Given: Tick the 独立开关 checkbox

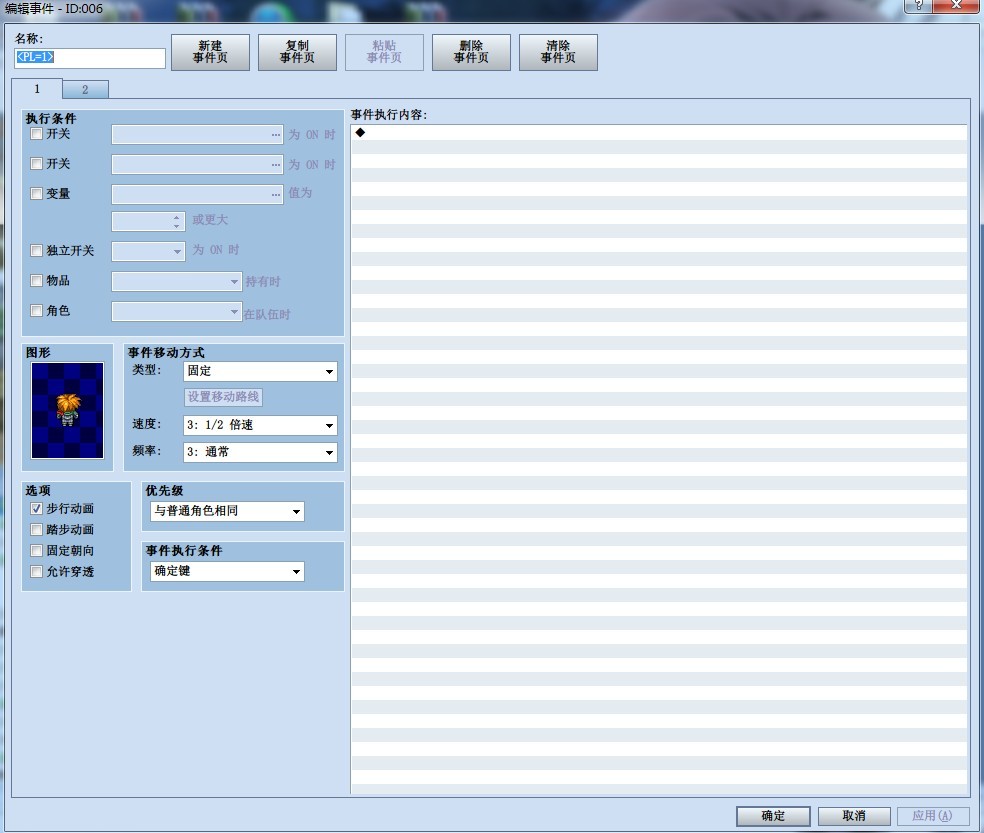Looking at the screenshot, I should tap(36, 250).
